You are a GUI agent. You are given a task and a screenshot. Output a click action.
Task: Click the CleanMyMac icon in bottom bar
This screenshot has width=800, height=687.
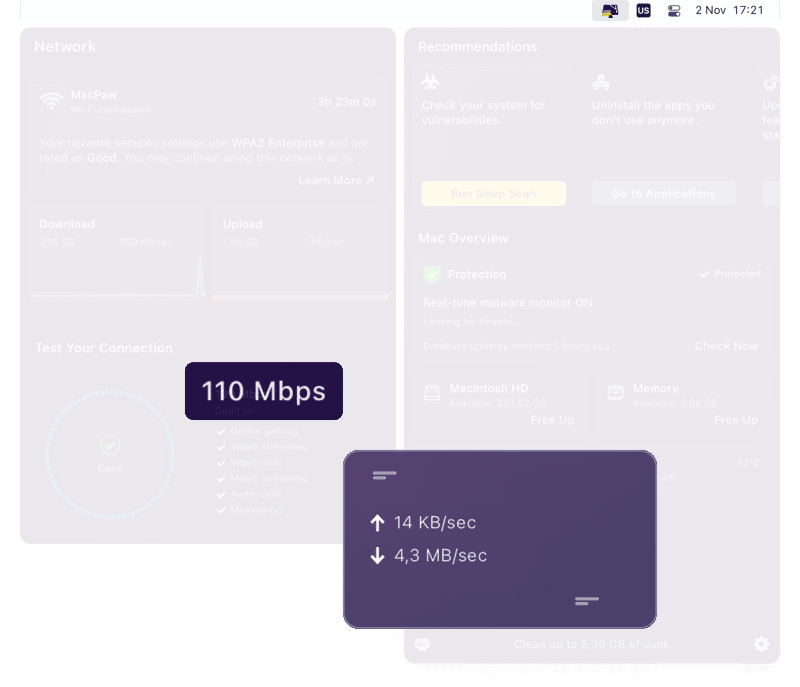[422, 645]
